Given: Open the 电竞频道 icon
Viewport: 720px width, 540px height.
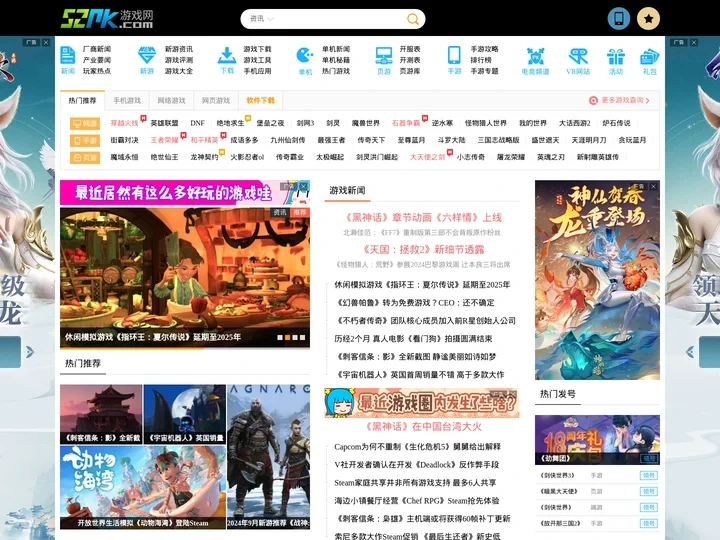Looking at the screenshot, I should [x=535, y=61].
